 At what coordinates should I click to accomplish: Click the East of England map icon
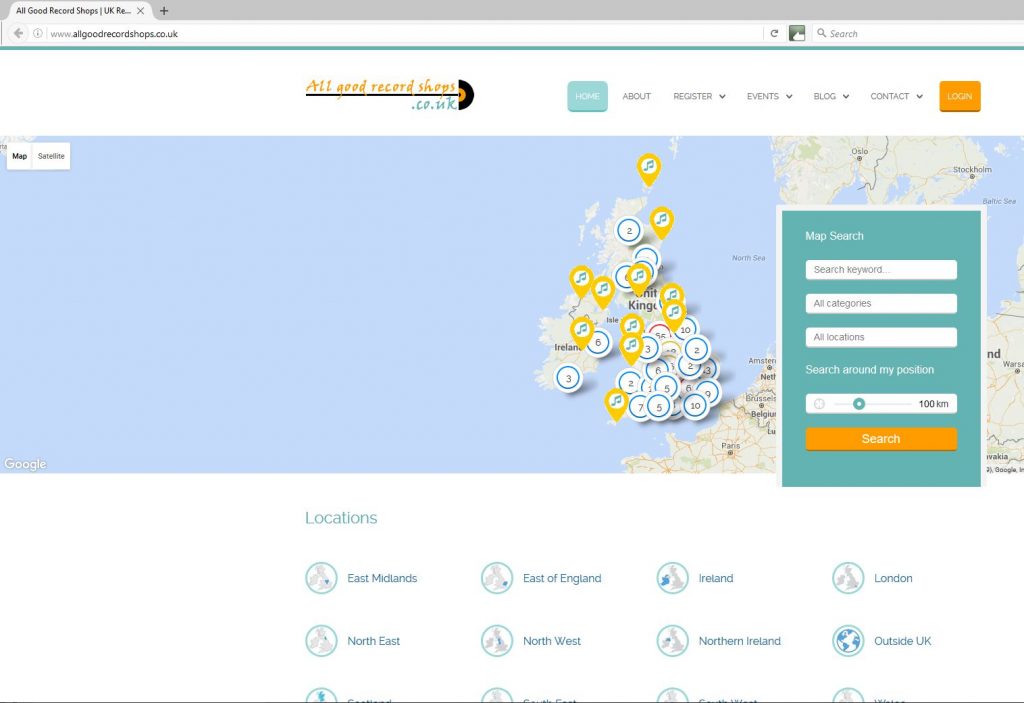[497, 578]
